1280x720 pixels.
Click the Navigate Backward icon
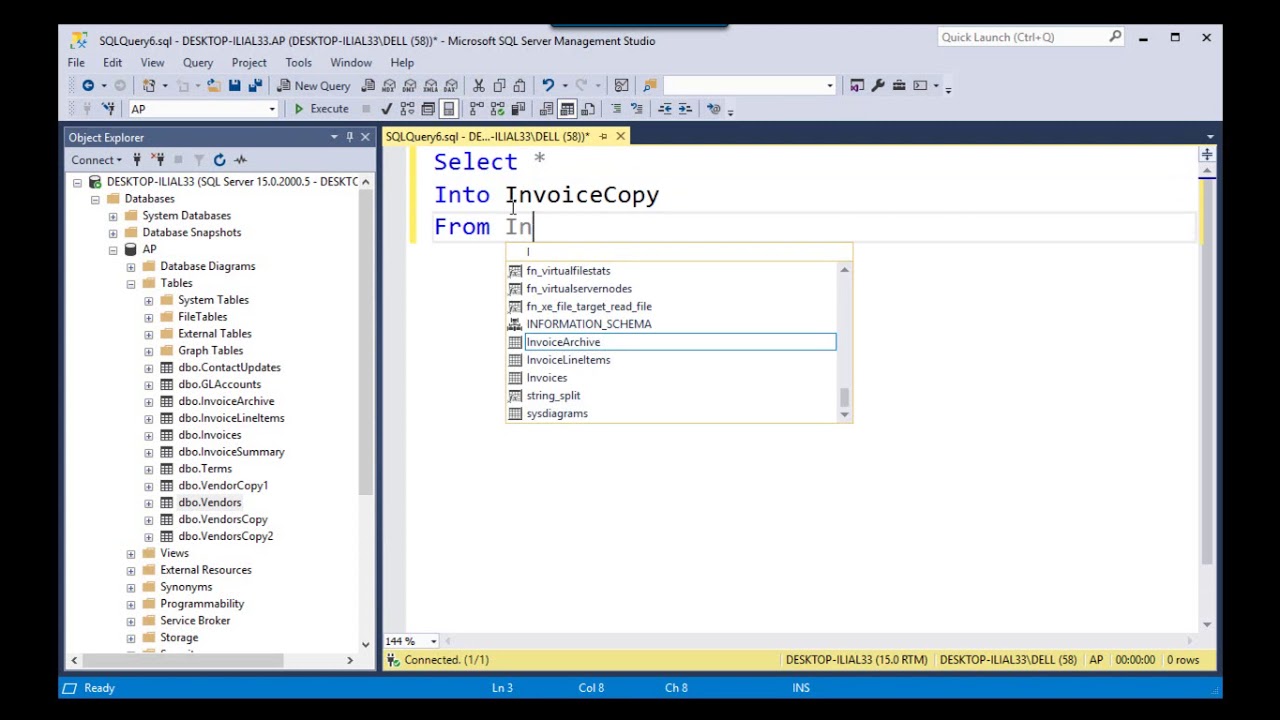87,85
